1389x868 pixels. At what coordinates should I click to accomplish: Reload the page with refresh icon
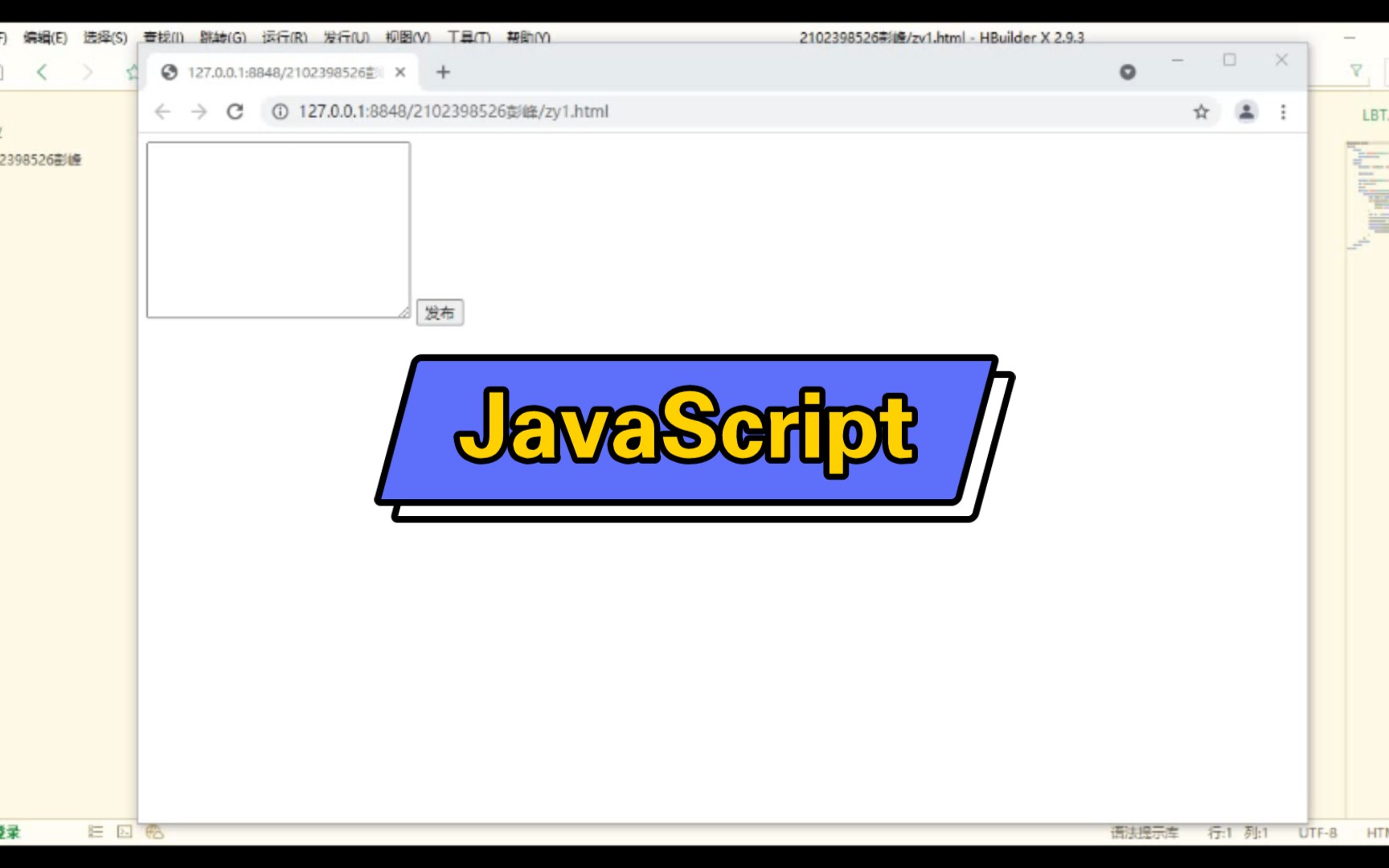pos(235,112)
